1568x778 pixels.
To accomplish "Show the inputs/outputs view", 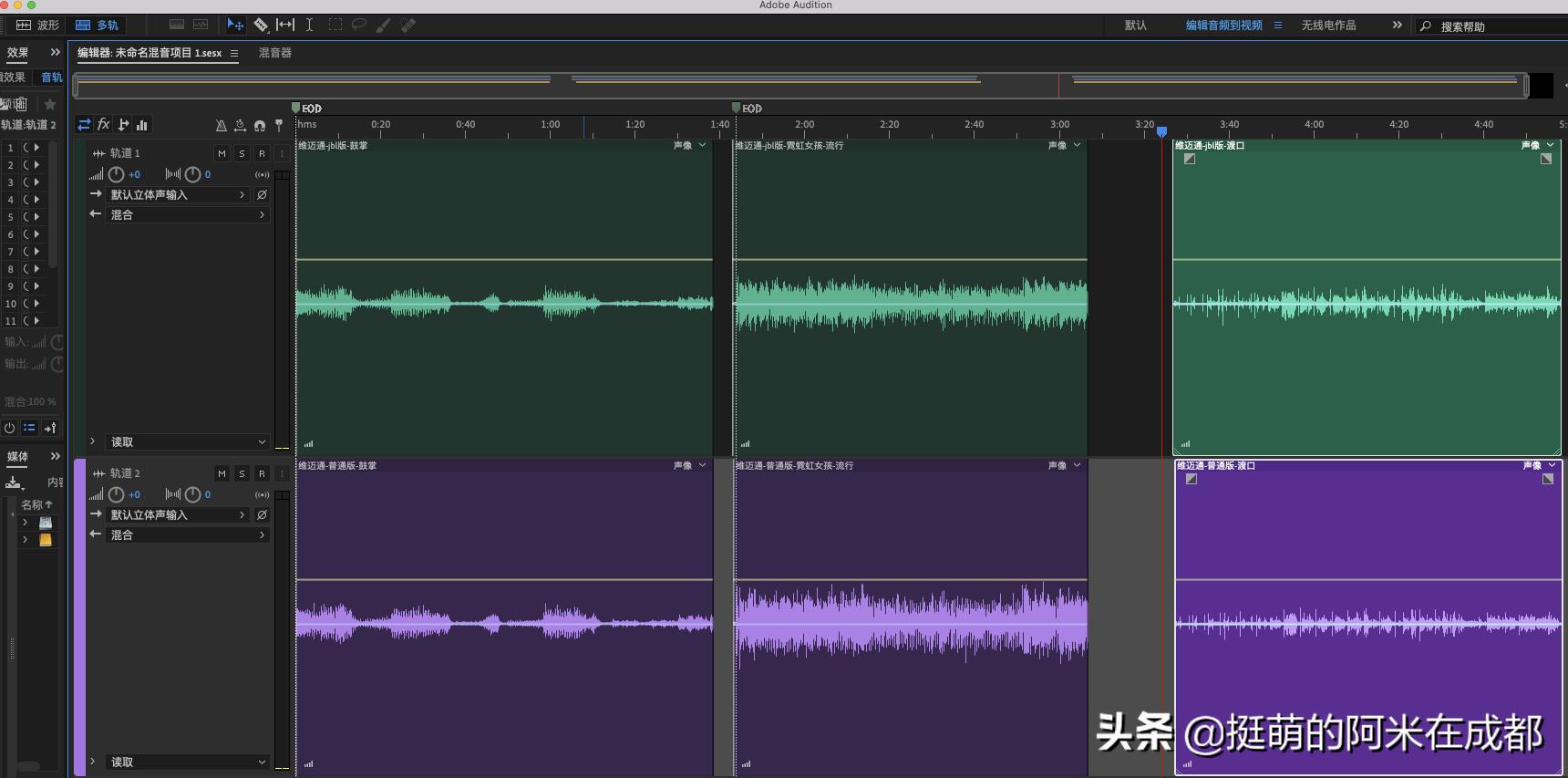I will [84, 125].
